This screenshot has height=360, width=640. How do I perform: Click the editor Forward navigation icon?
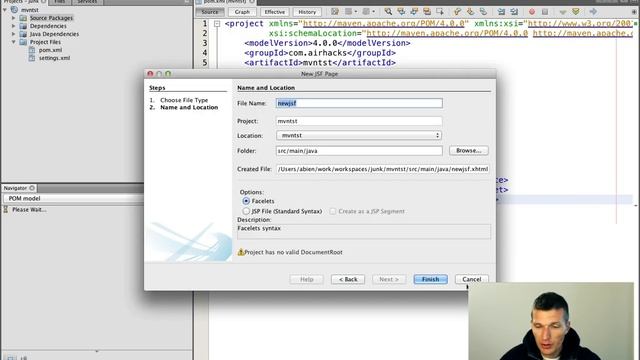click(366, 12)
